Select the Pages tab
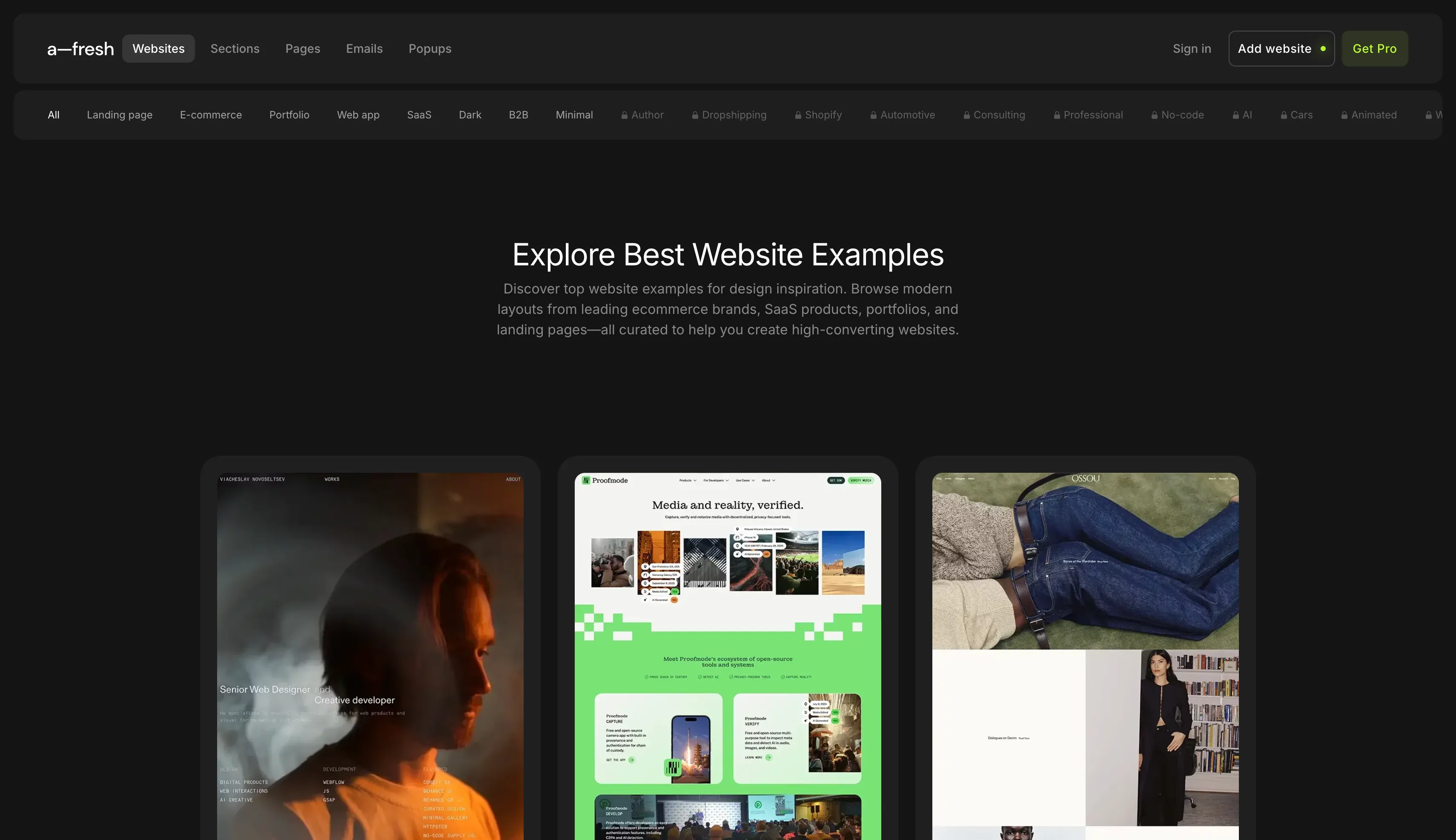 pos(302,49)
